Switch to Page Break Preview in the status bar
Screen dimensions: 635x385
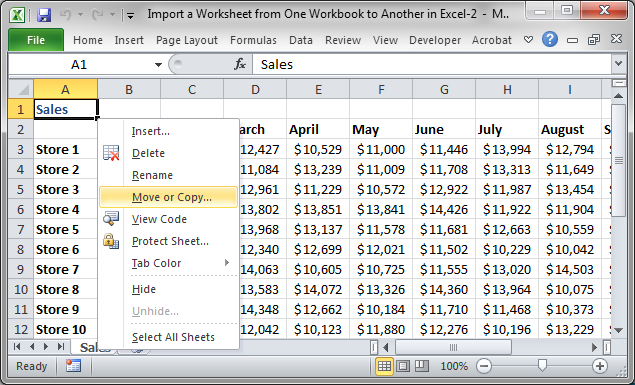[422, 366]
